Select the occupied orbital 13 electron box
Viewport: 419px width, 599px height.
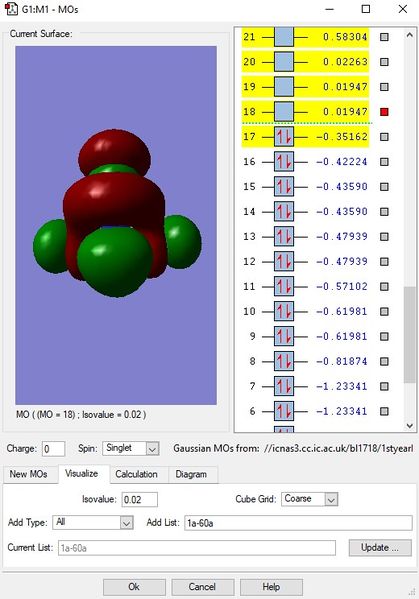(284, 236)
